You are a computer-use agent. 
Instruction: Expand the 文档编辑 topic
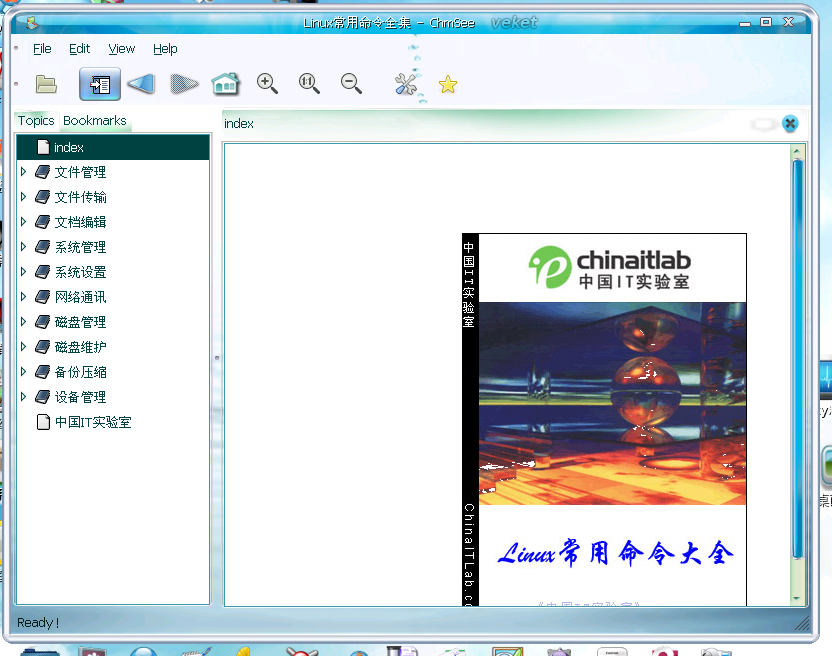[x=23, y=221]
